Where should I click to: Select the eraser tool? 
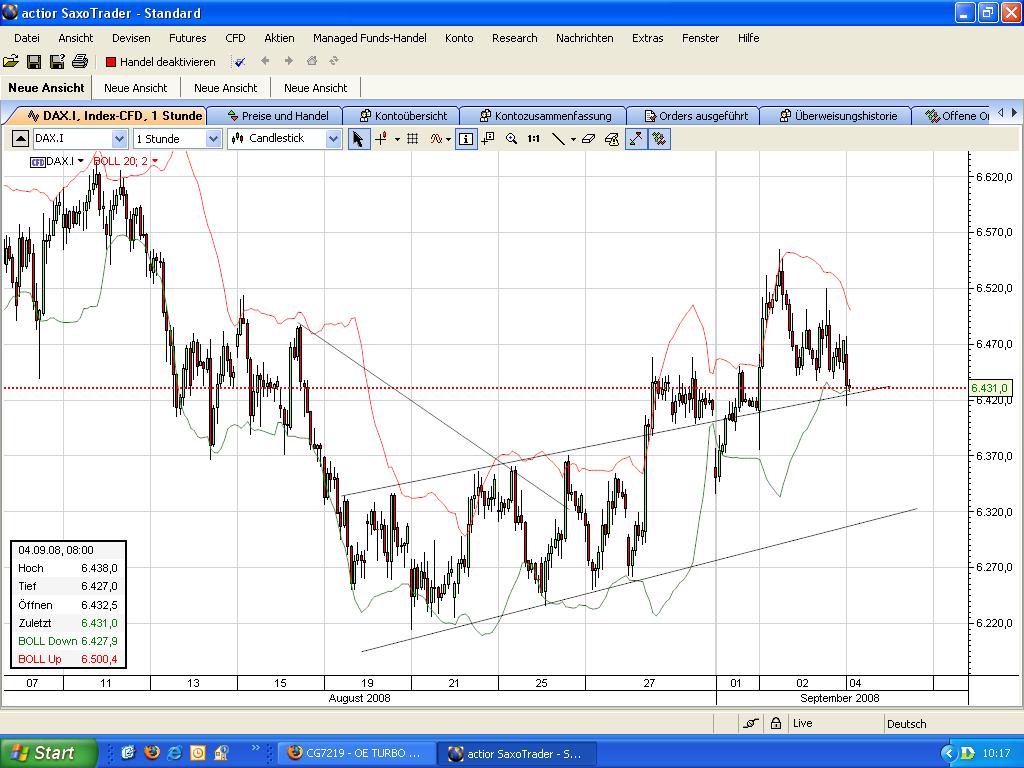click(587, 139)
